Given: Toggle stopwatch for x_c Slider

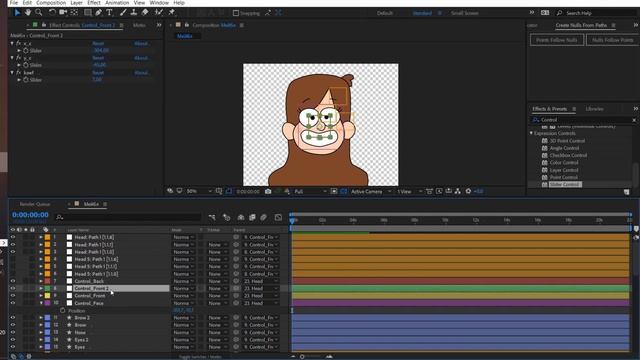Looking at the screenshot, I should (x=26, y=51).
